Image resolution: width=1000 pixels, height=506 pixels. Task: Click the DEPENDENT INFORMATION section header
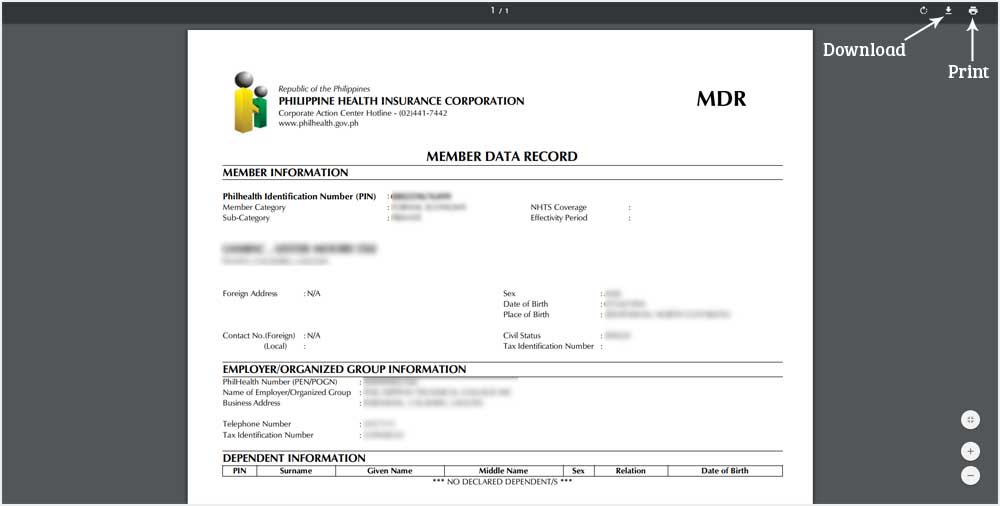pyautogui.click(x=294, y=458)
